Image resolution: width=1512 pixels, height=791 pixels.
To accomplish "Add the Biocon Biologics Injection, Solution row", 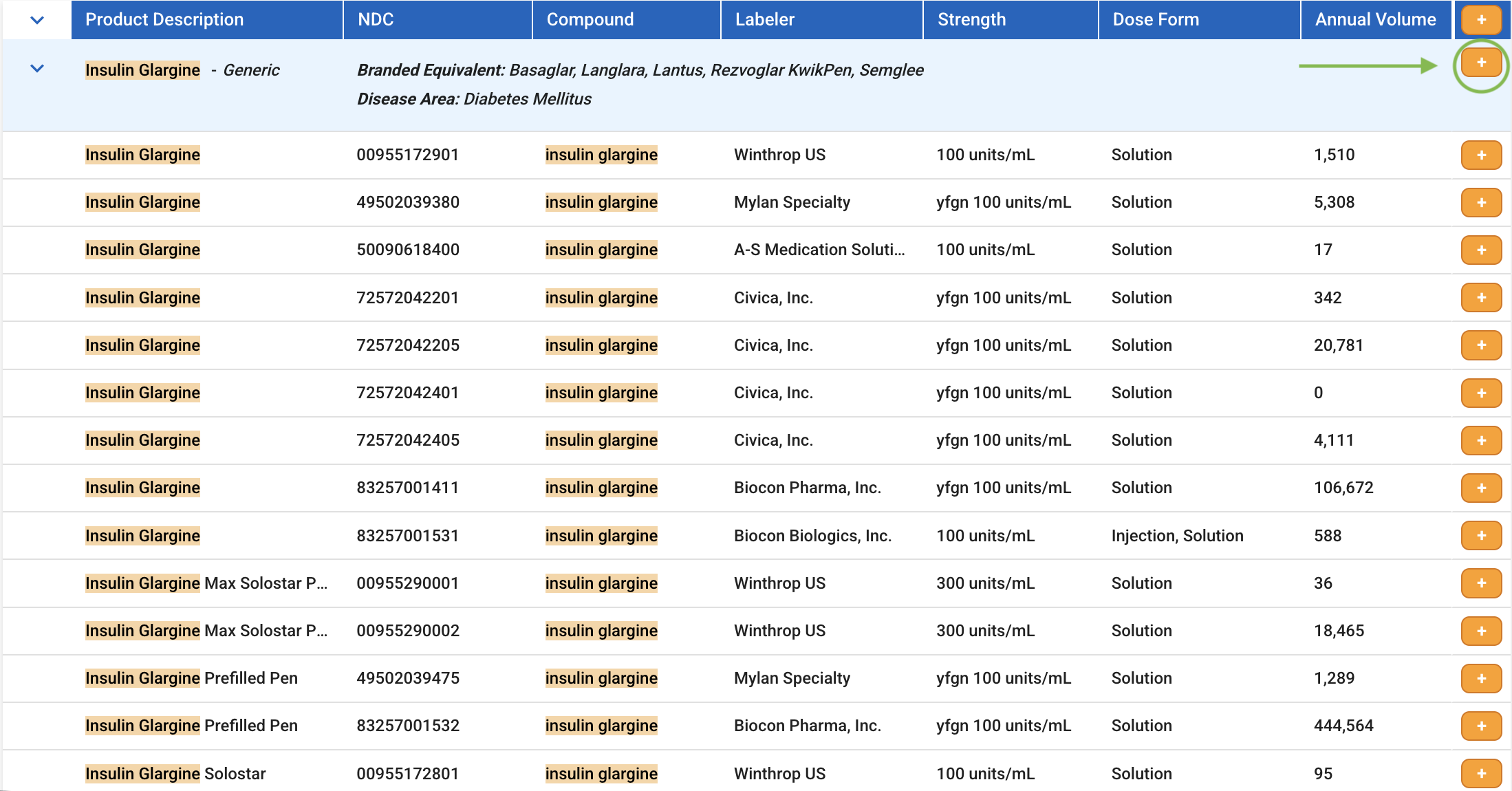I will [x=1481, y=535].
